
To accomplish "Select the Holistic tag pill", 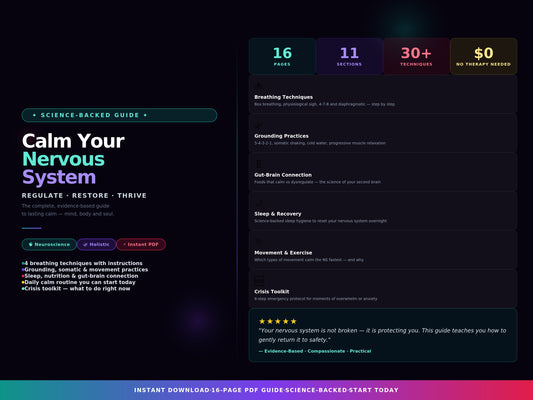I will [97, 244].
